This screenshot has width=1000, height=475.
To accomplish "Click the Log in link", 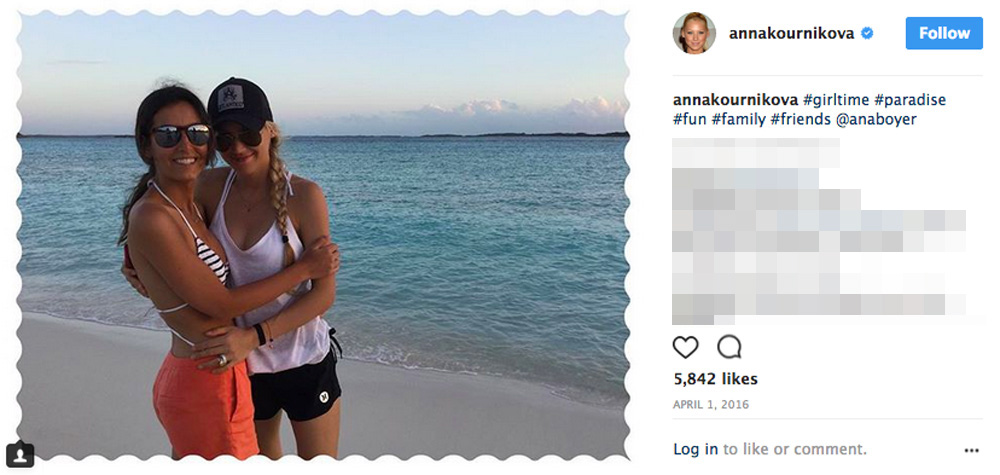I will (x=696, y=449).
